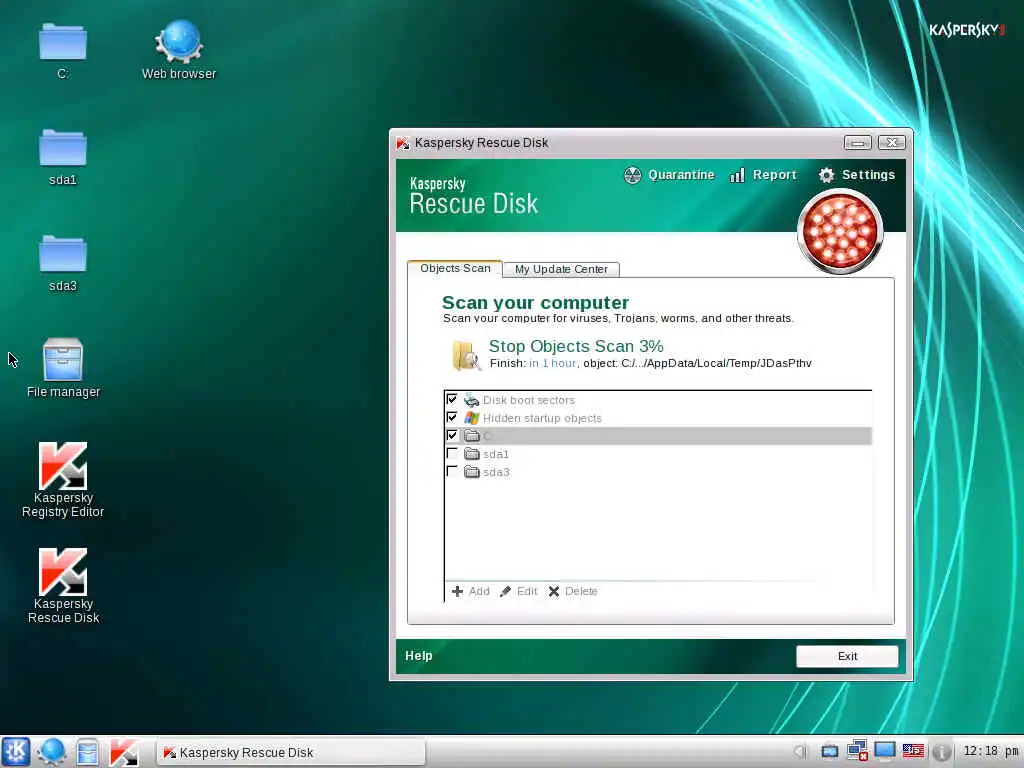
Task: Check the sda3 scan checkbox
Action: click(x=452, y=471)
